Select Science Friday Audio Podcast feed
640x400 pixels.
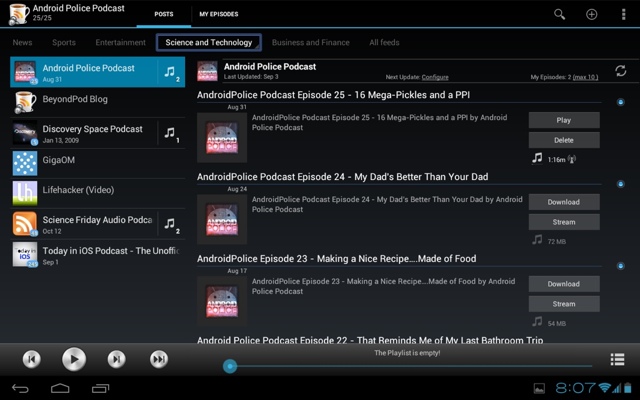pyautogui.click(x=98, y=224)
